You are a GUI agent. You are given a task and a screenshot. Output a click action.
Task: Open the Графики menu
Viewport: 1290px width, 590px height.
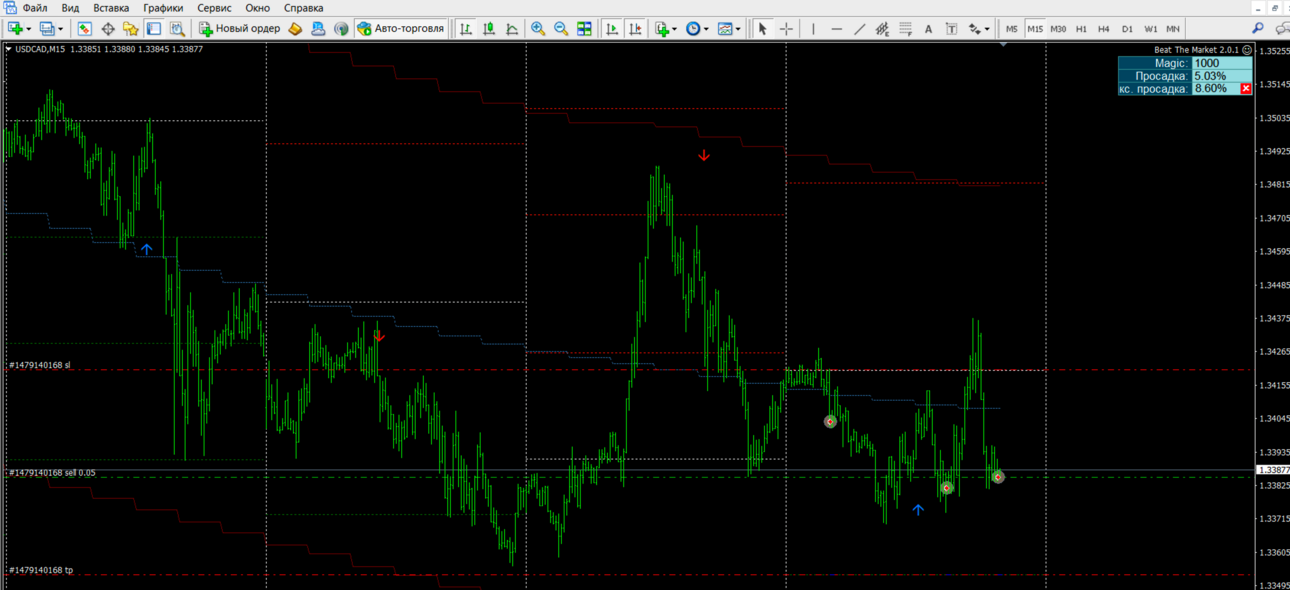tap(163, 8)
